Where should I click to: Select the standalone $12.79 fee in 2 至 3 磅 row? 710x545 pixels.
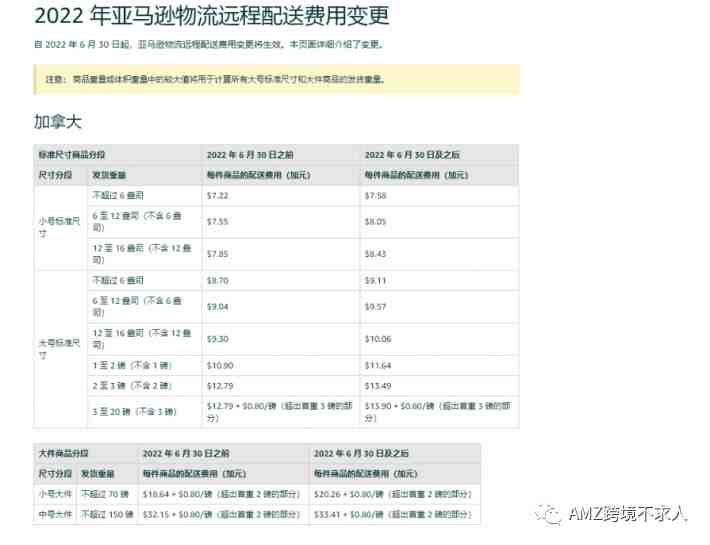(220, 386)
